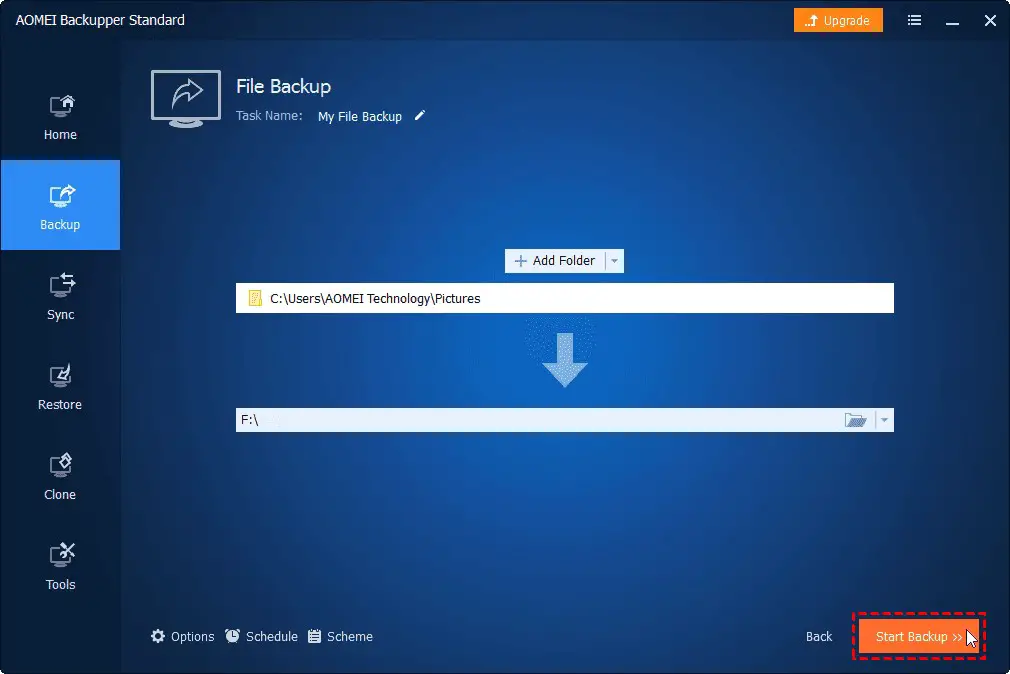Screen dimensions: 1010x674
Task: Close the AOMEI Backupper window
Action: click(990, 21)
